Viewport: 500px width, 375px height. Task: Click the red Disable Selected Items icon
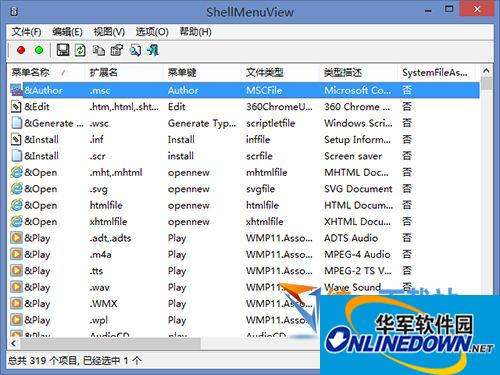pos(21,50)
